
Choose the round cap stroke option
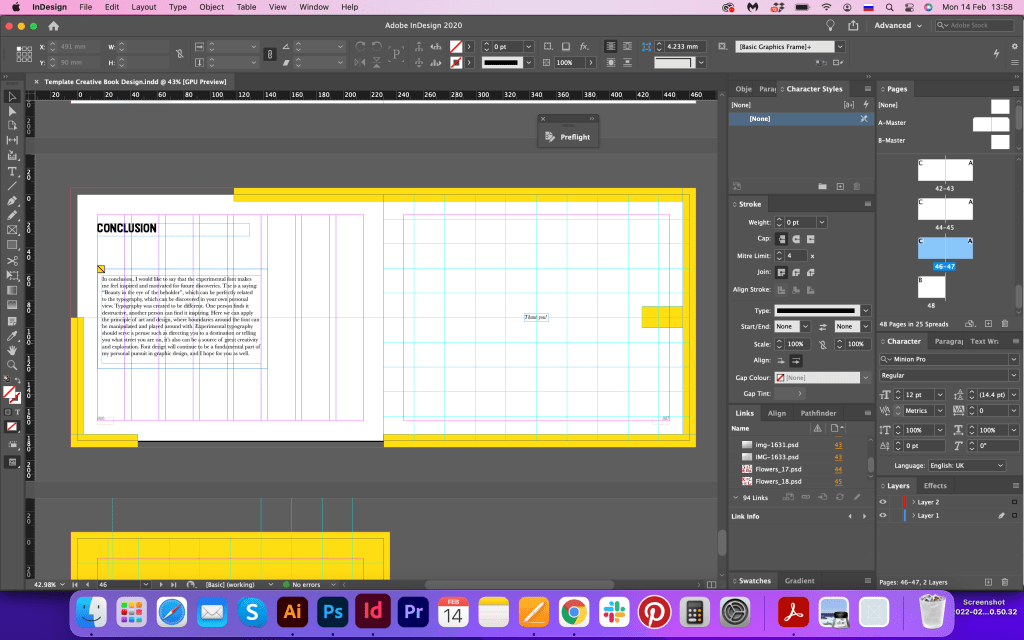point(796,239)
